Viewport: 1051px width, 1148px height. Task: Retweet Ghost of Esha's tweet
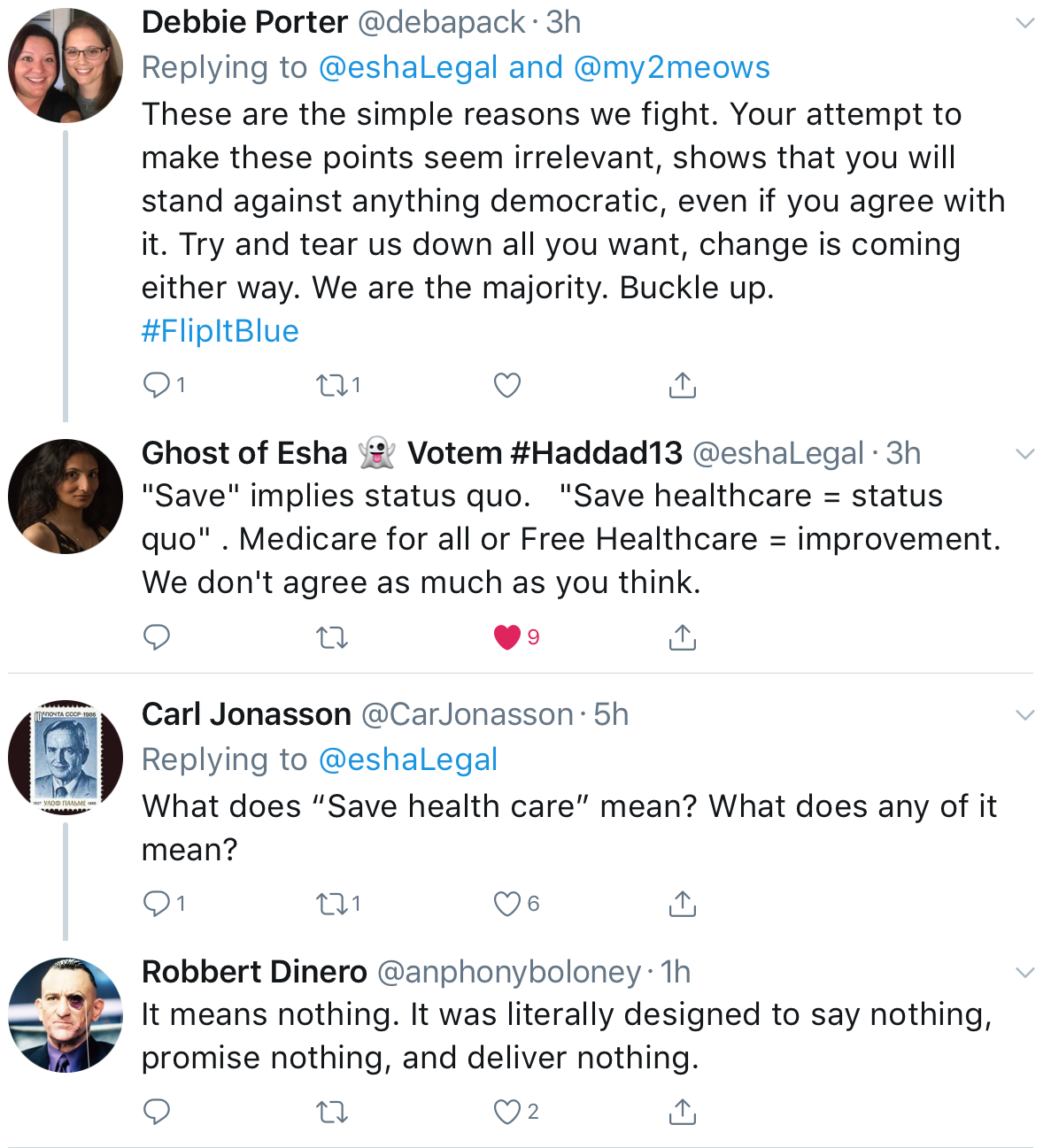tap(332, 637)
